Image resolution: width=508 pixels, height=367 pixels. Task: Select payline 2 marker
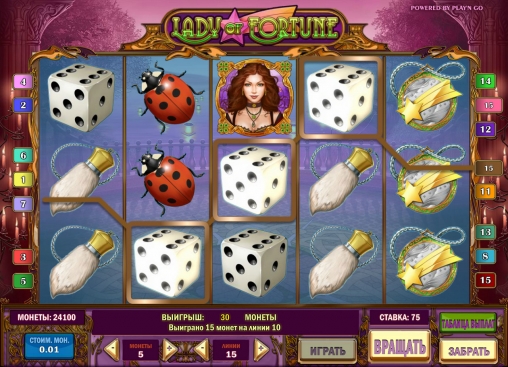(x=23, y=105)
